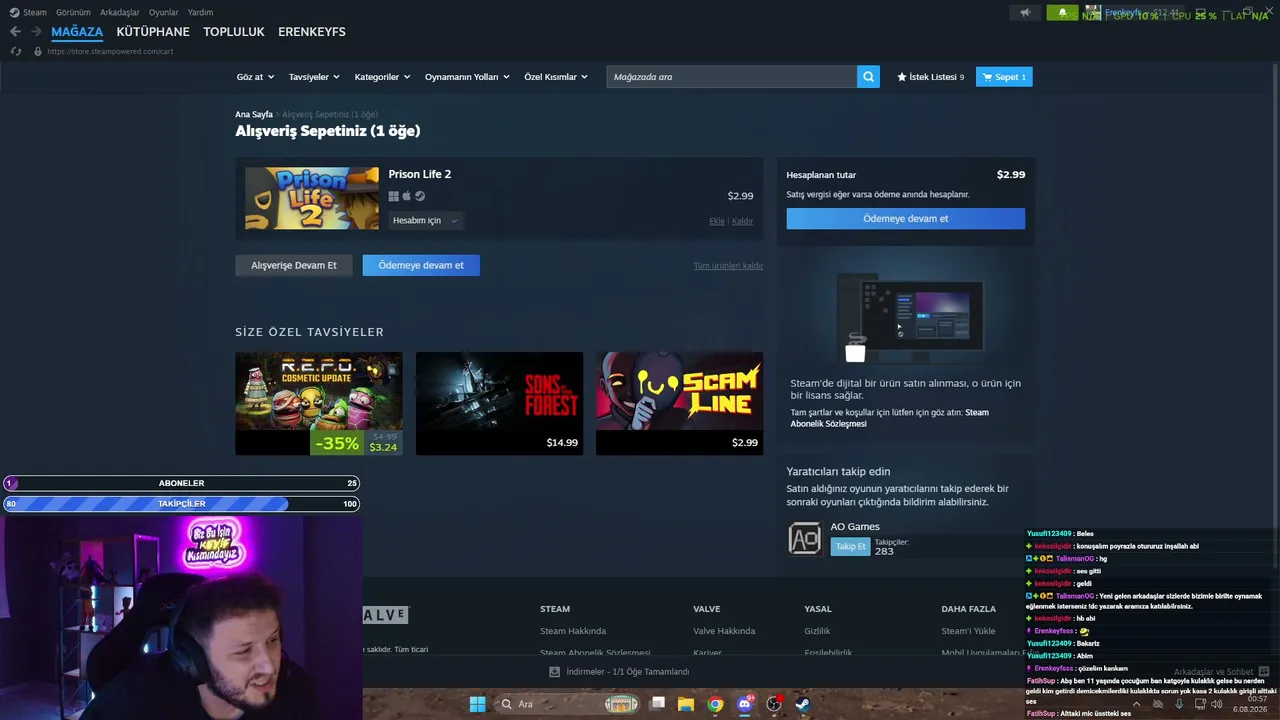
Task: Open the Hesabım için purchase dropdown
Action: [425, 221]
